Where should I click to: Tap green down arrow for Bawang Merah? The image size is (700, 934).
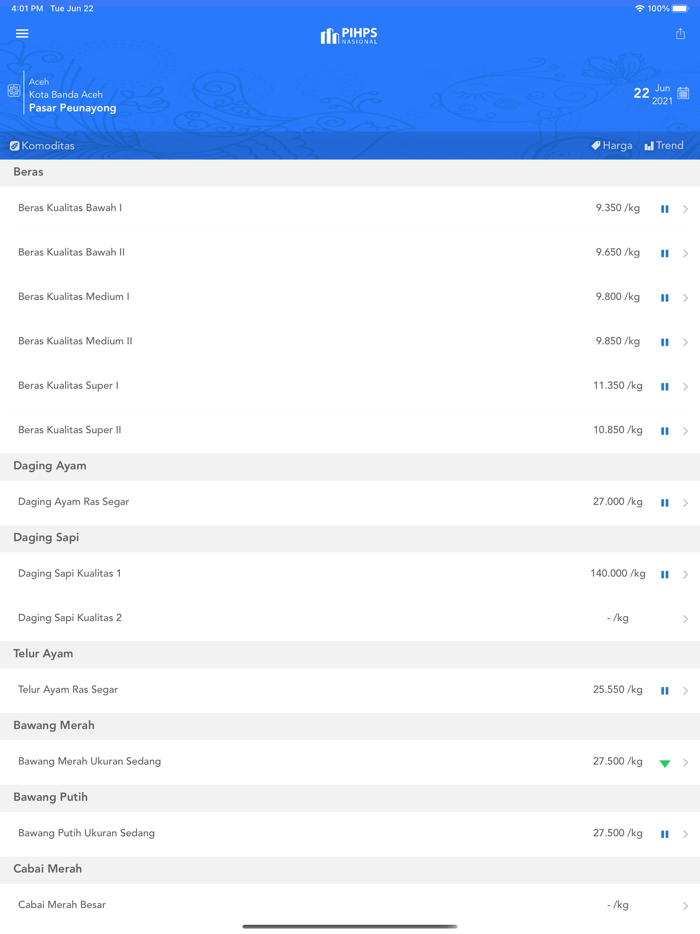tap(665, 763)
